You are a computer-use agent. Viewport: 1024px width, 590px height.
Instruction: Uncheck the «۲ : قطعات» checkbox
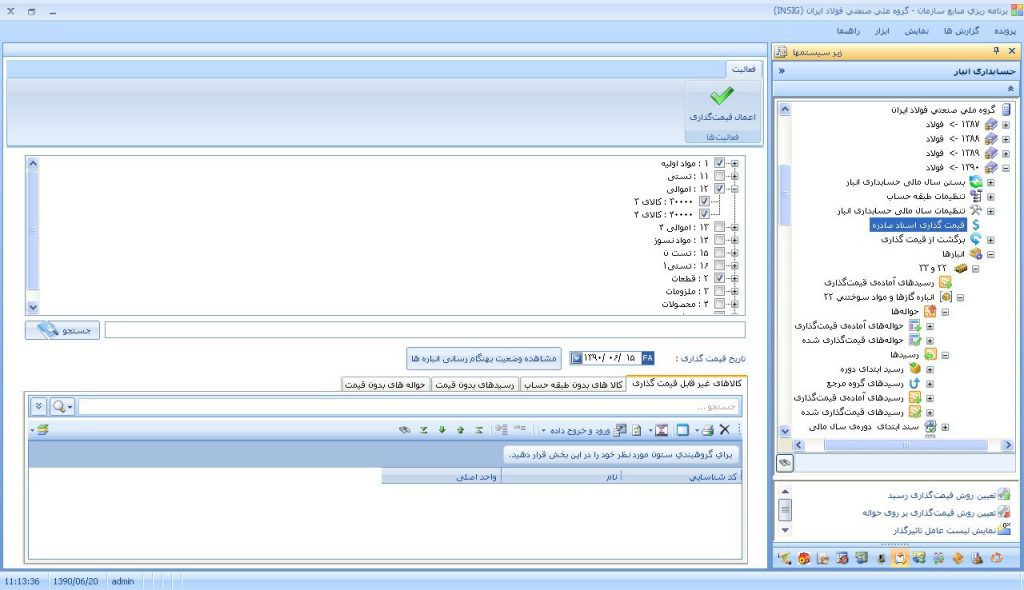(719, 278)
